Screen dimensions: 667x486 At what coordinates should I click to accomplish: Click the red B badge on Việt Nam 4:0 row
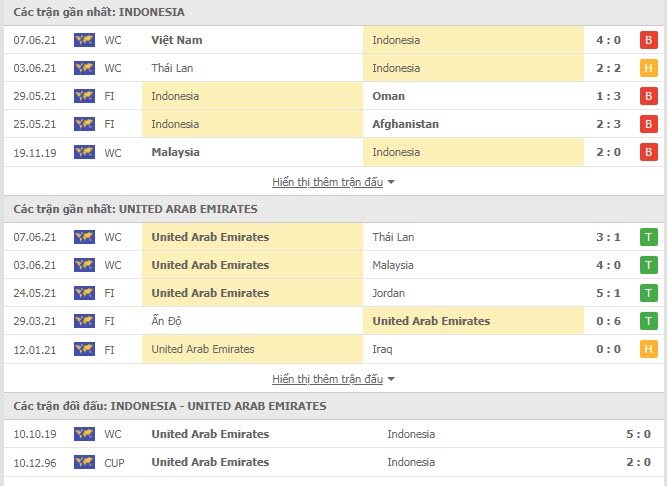(x=648, y=40)
